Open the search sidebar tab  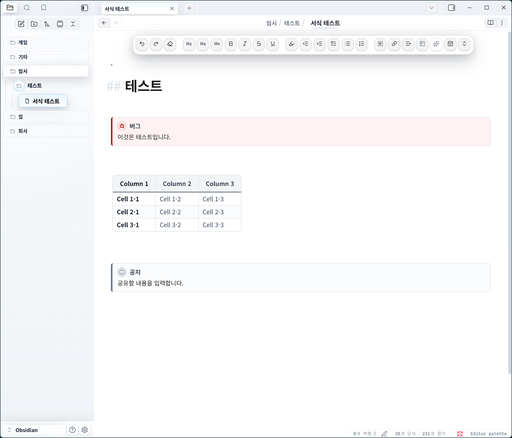[x=27, y=8]
